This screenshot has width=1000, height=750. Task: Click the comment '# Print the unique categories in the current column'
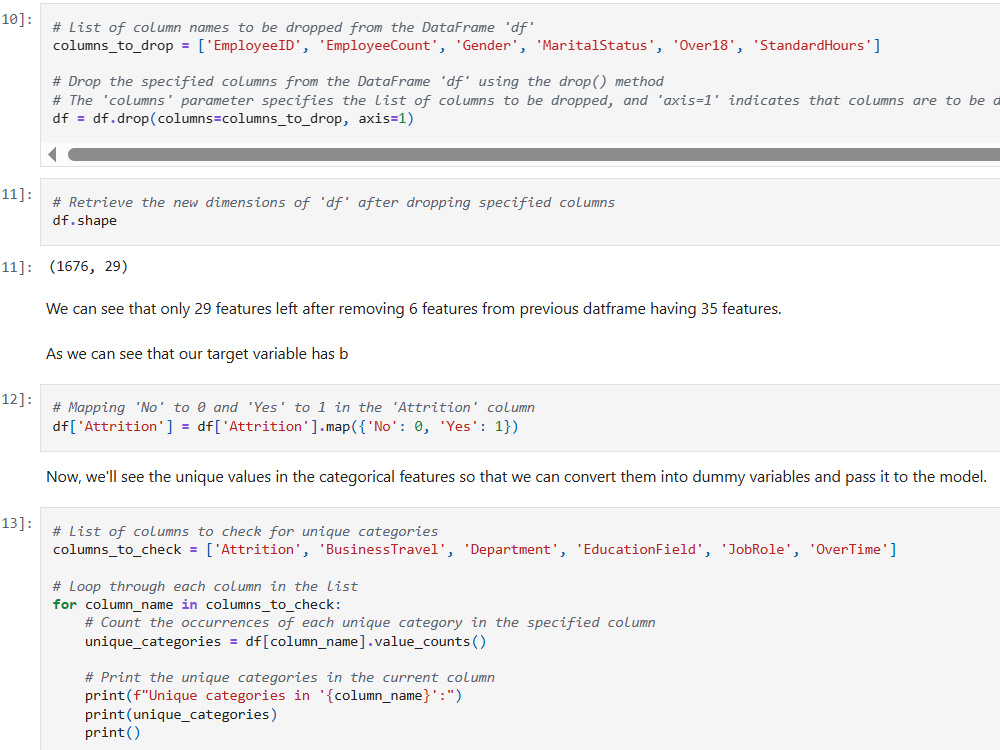point(290,677)
